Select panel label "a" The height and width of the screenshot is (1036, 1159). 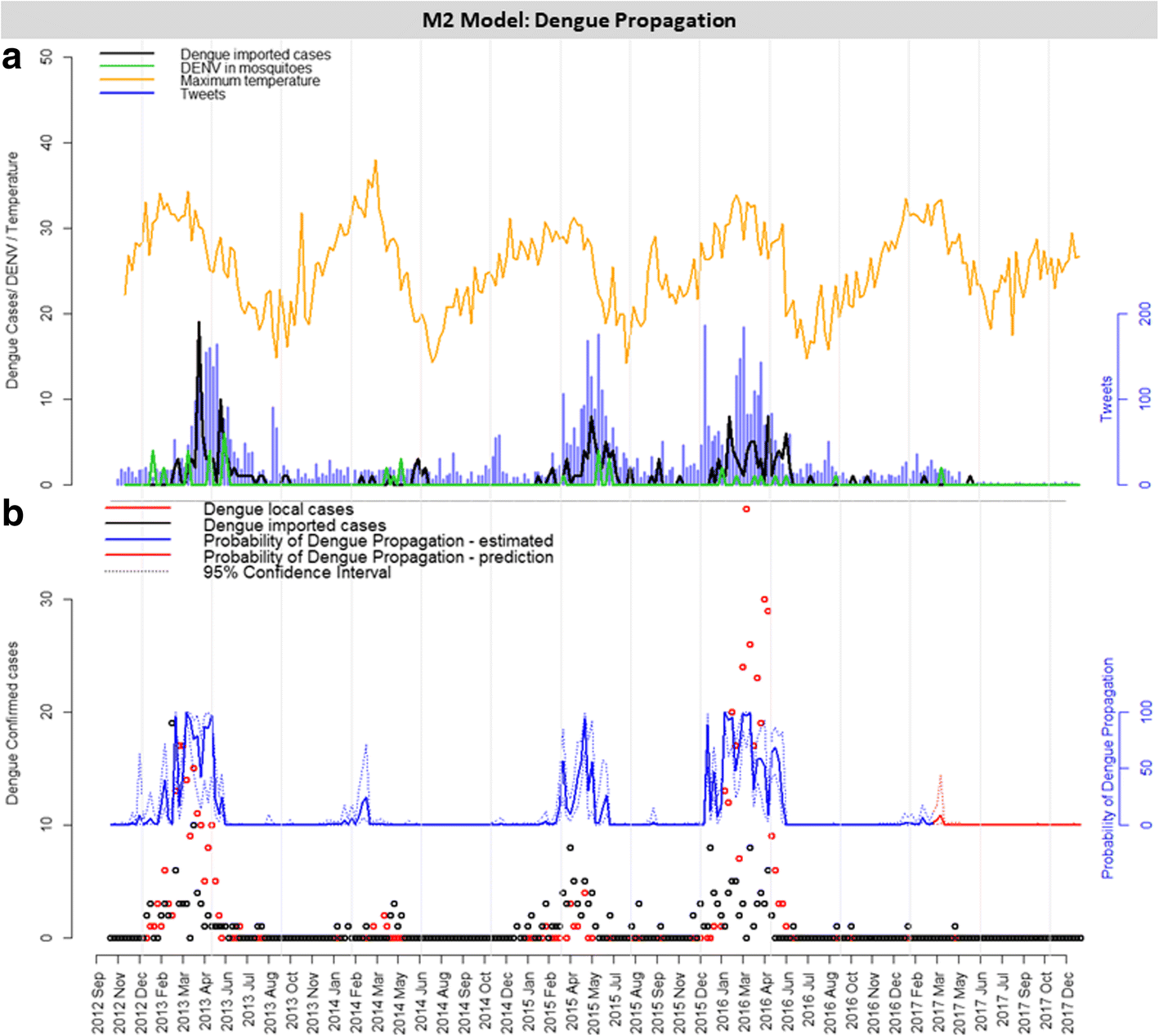tap(12, 58)
